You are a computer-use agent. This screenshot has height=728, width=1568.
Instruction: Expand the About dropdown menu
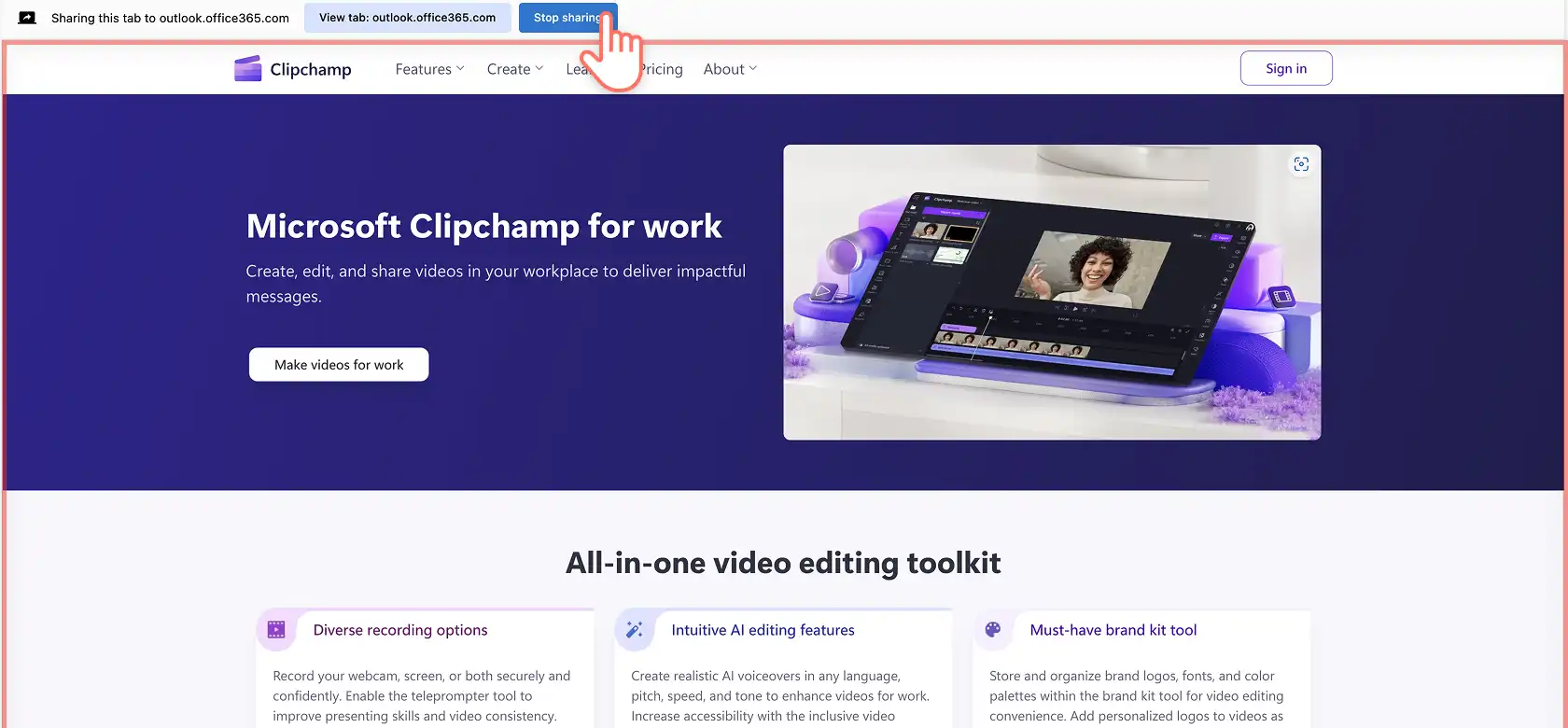730,69
